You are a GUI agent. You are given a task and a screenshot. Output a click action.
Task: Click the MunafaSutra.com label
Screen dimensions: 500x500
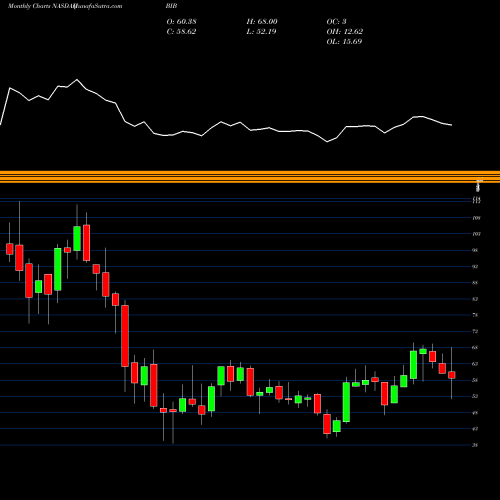98,6
